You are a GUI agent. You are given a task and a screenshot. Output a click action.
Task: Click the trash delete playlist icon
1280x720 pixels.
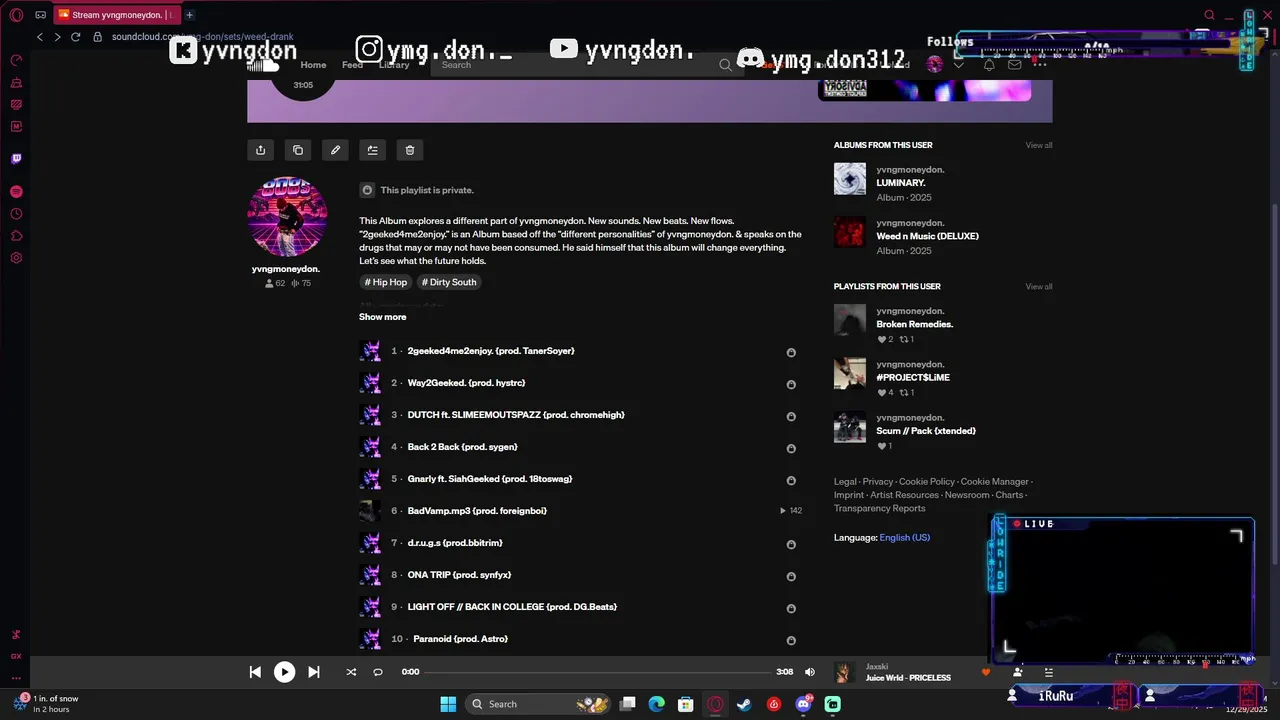pos(409,150)
